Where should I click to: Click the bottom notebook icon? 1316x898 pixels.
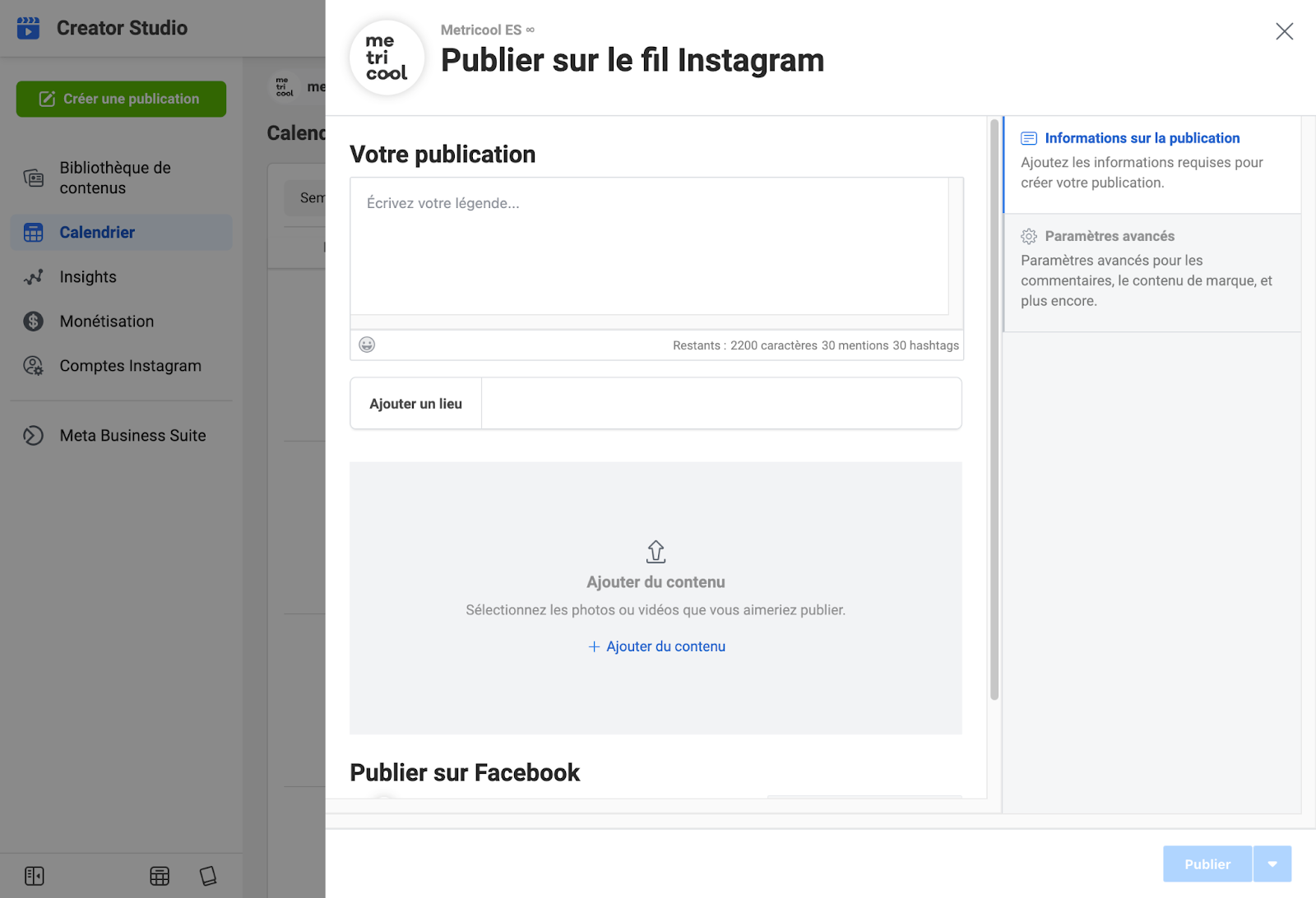[208, 876]
